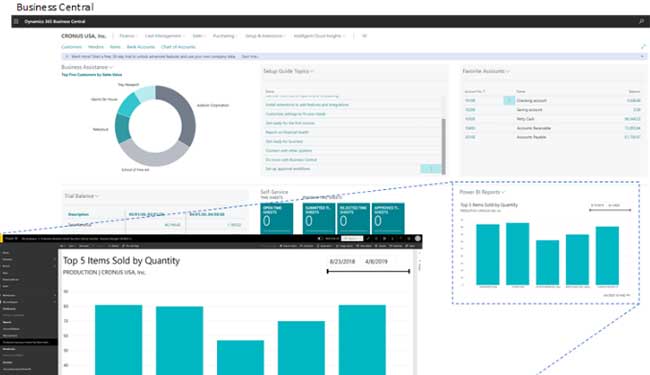Click the Dynamics 365 Business Central title
Image resolution: width=650 pixels, height=375 pixels.
point(55,22)
